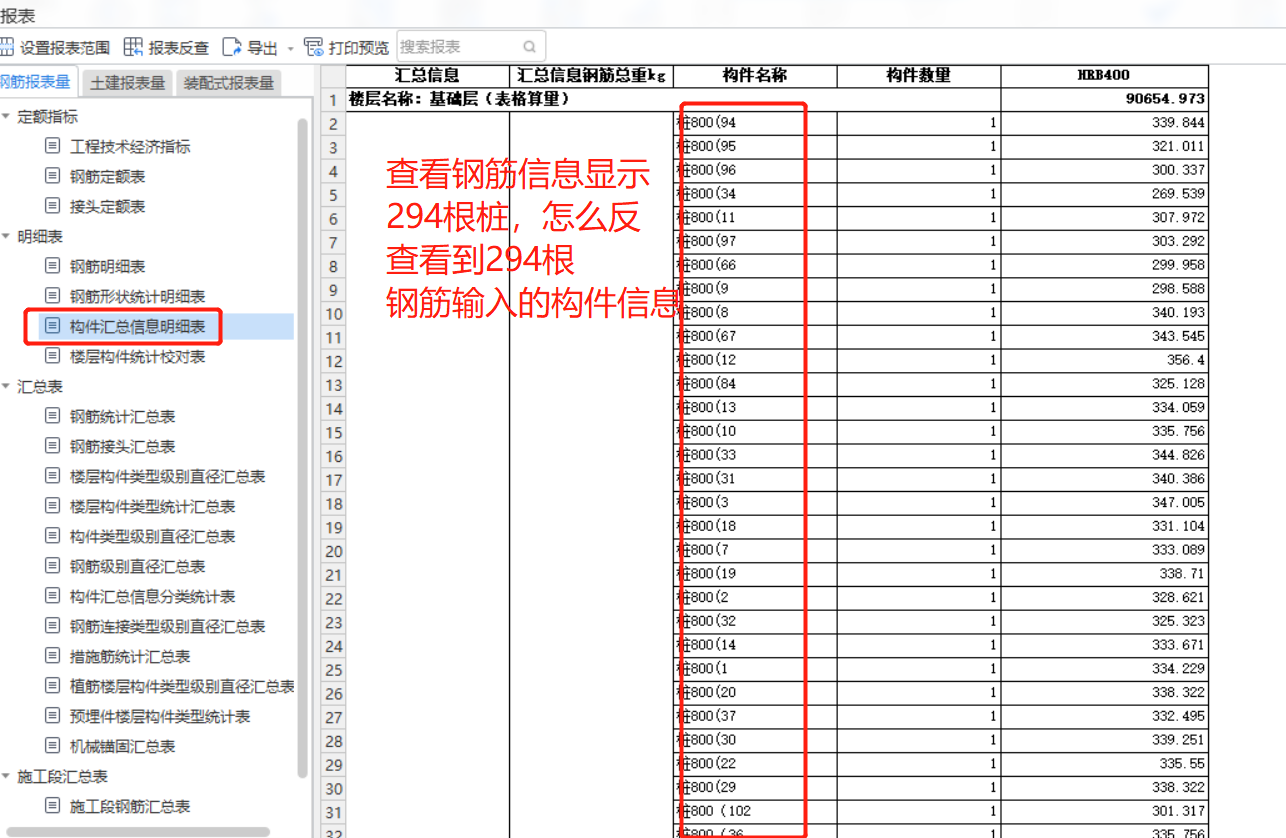Image resolution: width=1286 pixels, height=838 pixels.
Task: Open the 预埋件楼层构件类型统计表 report
Action: coord(160,717)
